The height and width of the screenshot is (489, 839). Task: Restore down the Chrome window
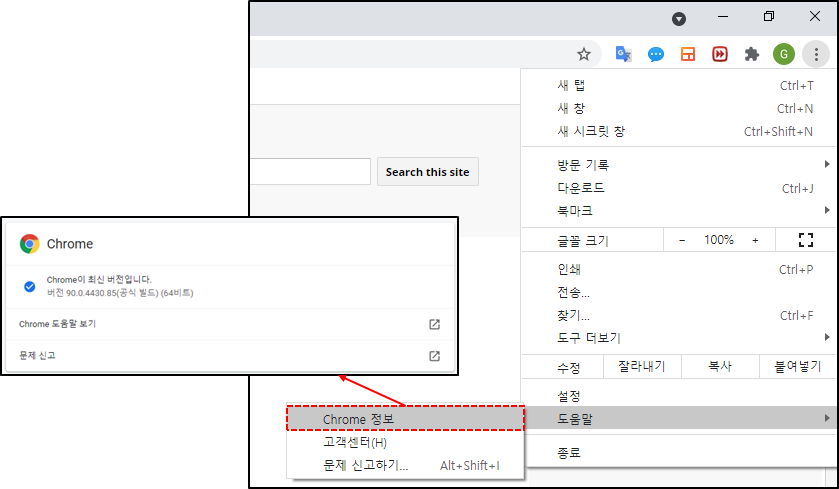(x=769, y=17)
